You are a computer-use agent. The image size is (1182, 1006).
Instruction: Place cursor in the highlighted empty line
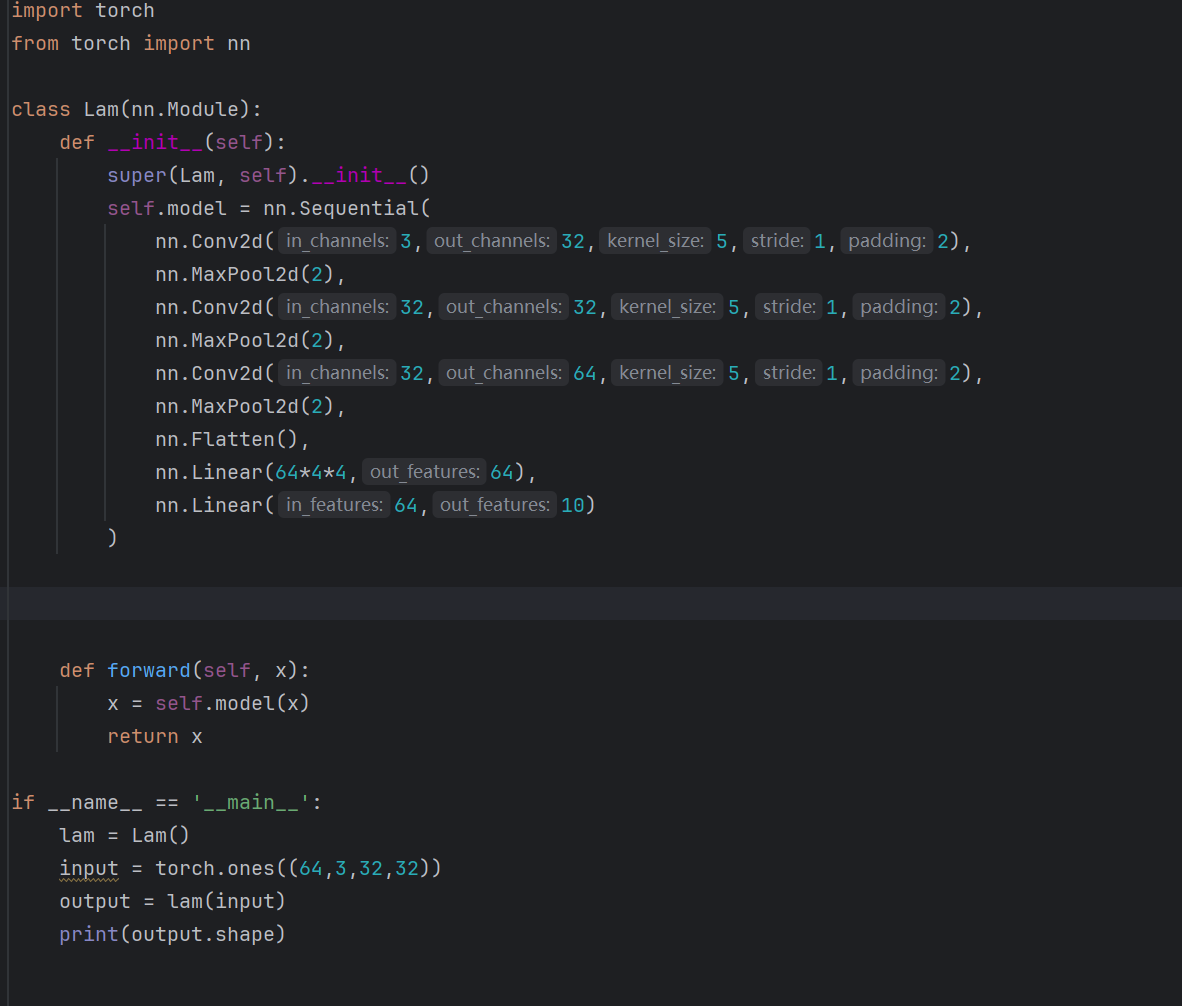(590, 603)
